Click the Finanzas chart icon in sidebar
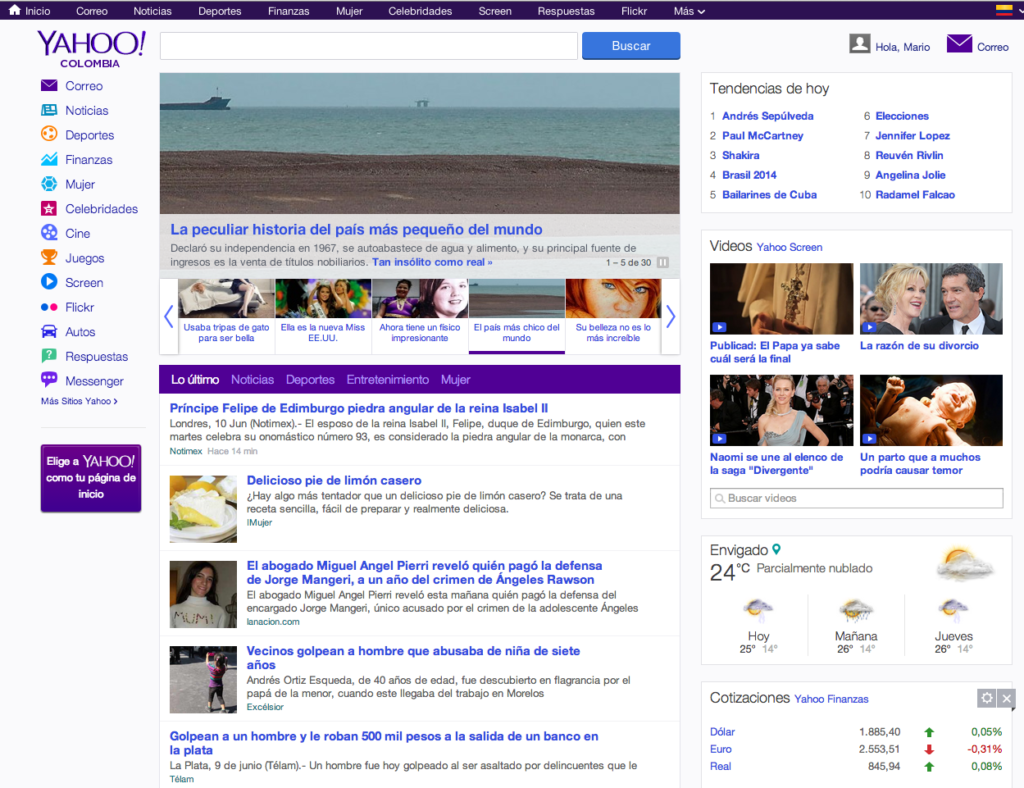Image resolution: width=1024 pixels, height=788 pixels. [x=49, y=159]
